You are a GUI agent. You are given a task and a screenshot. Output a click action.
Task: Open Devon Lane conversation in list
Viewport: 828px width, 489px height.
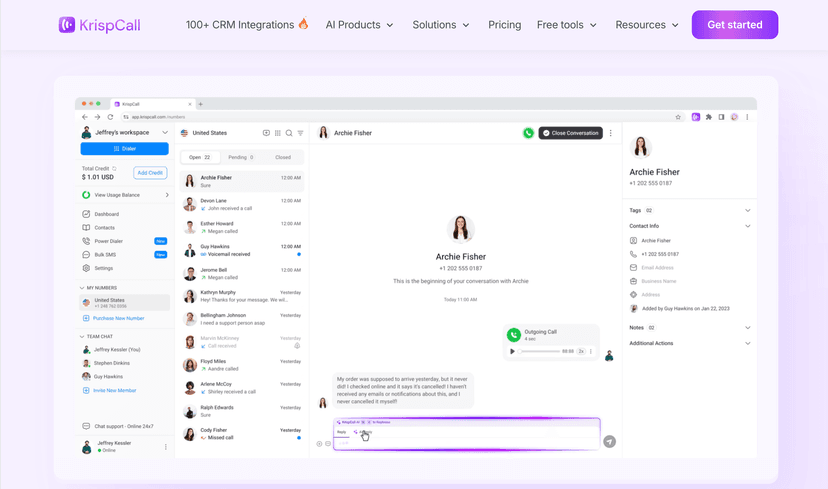242,204
